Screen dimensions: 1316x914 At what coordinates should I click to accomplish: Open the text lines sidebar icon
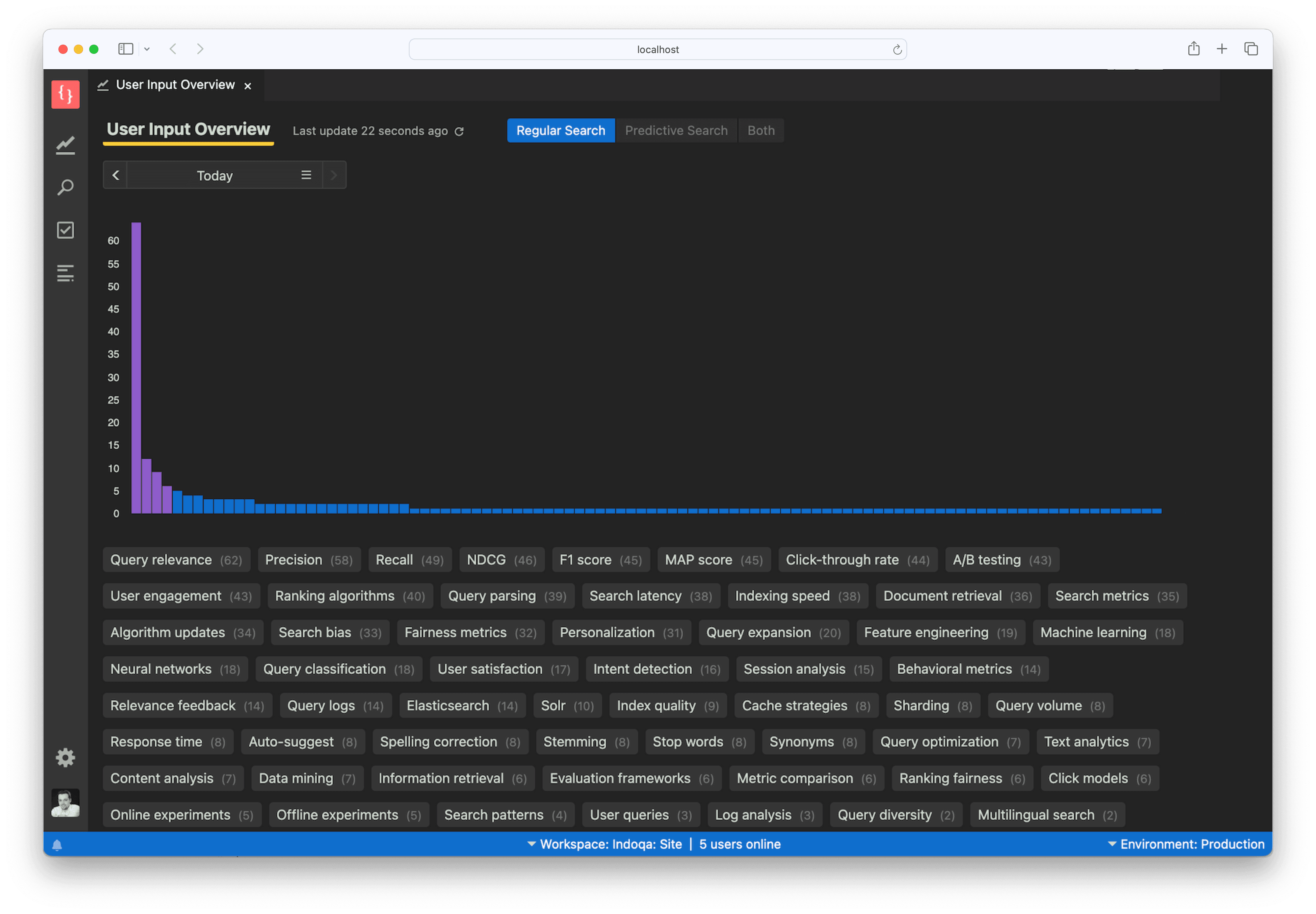65,273
